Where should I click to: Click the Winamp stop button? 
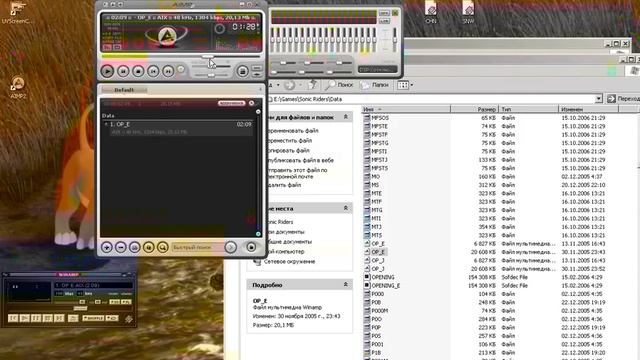click(x=47, y=318)
